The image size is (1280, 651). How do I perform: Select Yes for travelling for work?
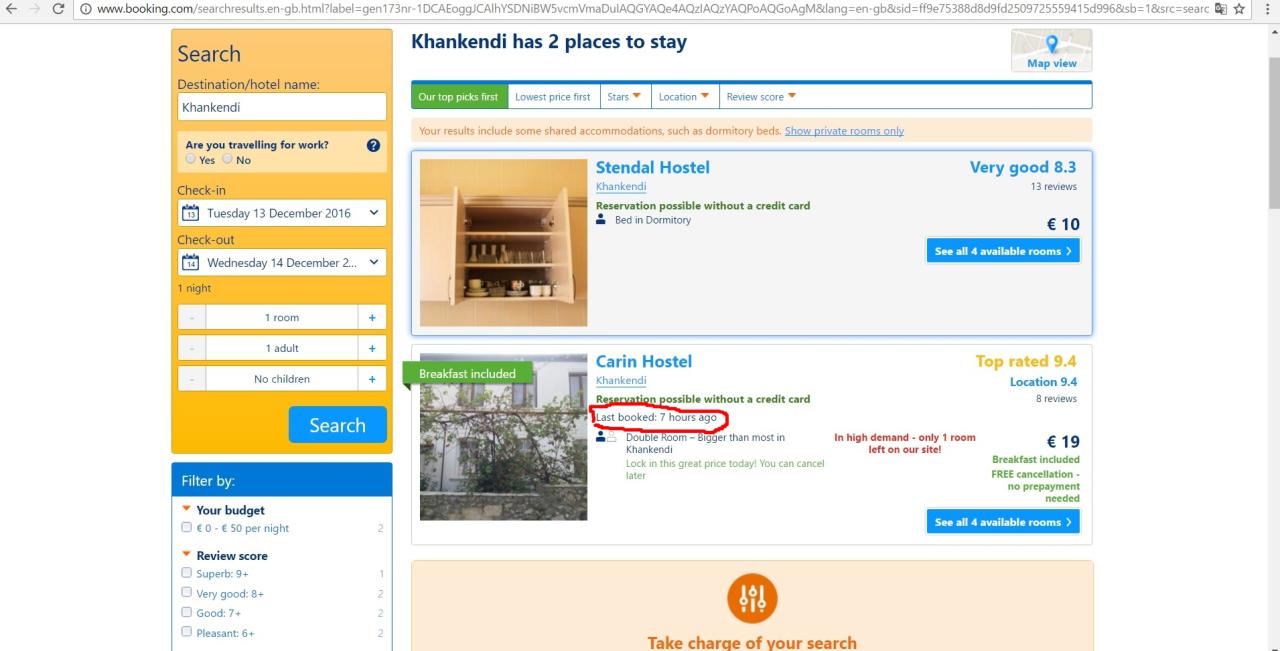click(191, 159)
